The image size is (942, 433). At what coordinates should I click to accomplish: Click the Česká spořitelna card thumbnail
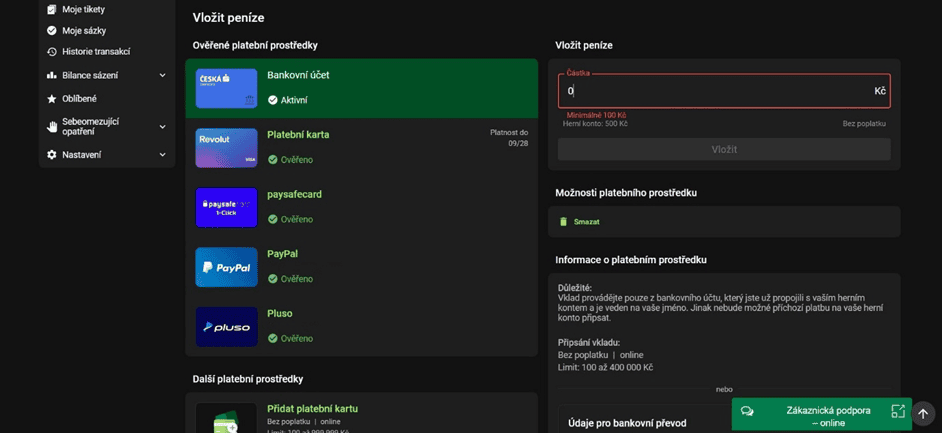(x=226, y=88)
